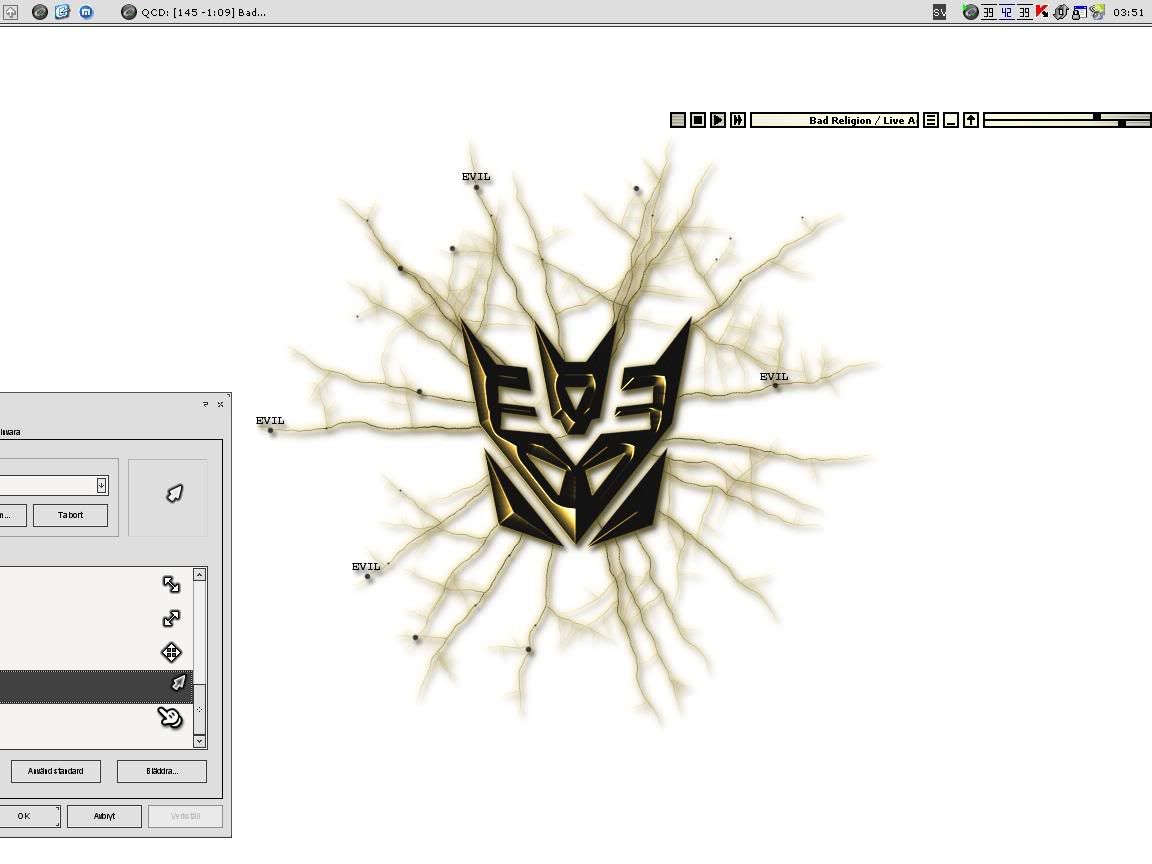Stop playback in the mini player
The image size is (1152, 864).
(x=698, y=120)
